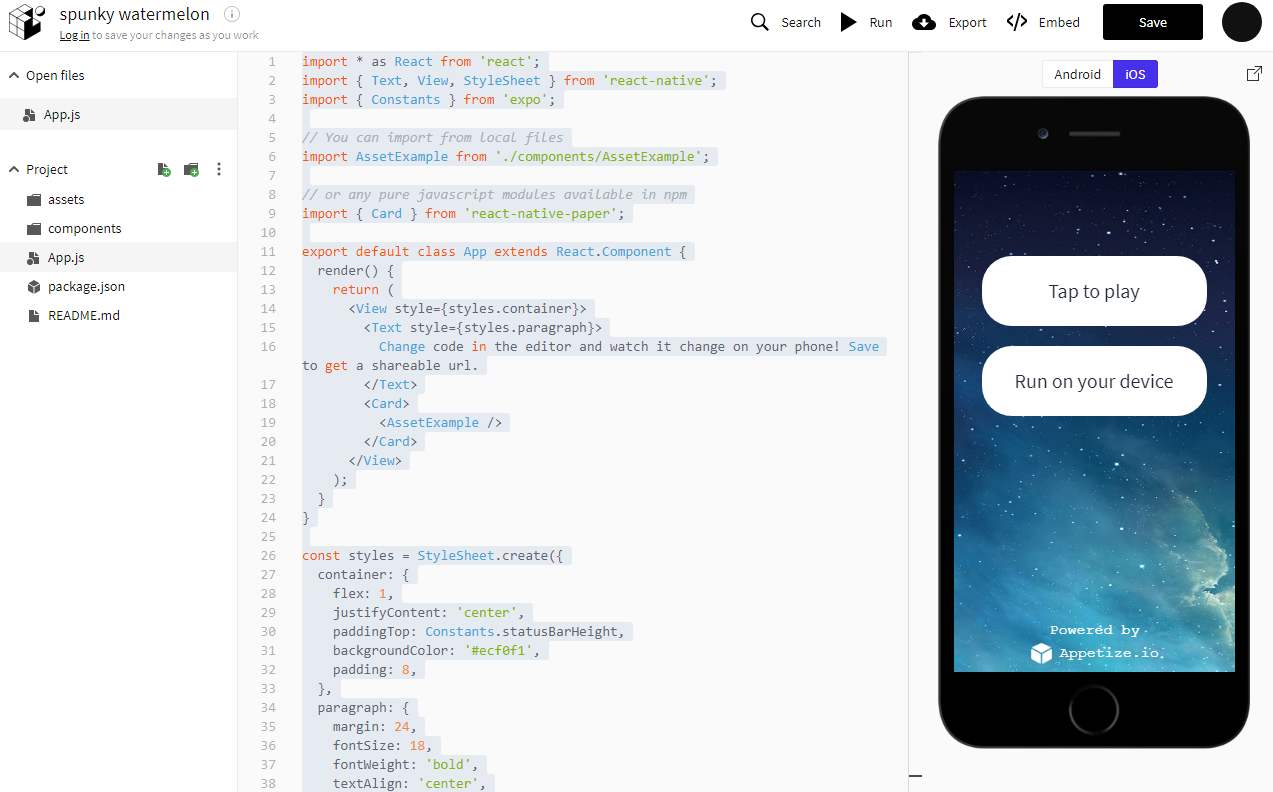1273x792 pixels.
Task: Click the add new file icon
Action: pyautogui.click(x=164, y=170)
